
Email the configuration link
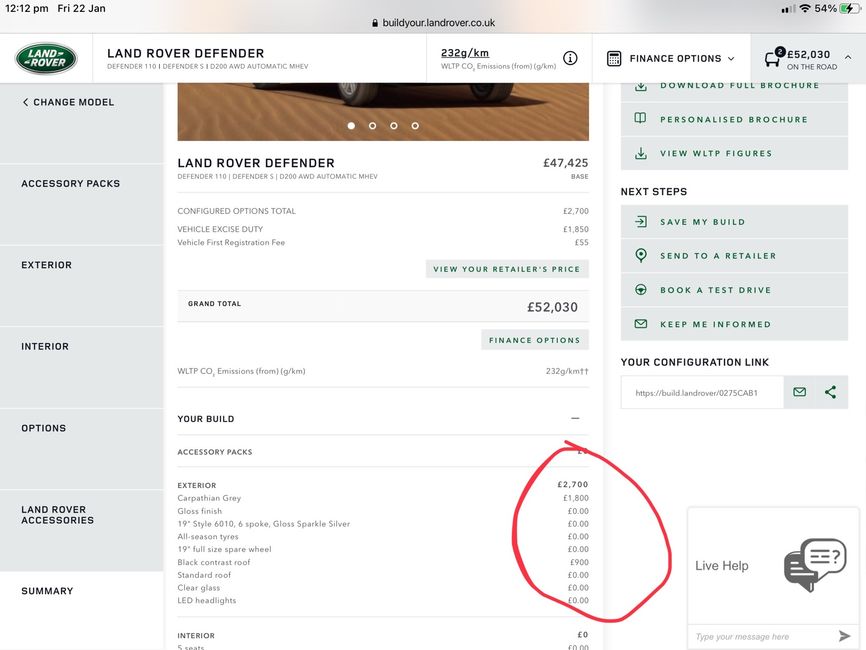click(799, 392)
